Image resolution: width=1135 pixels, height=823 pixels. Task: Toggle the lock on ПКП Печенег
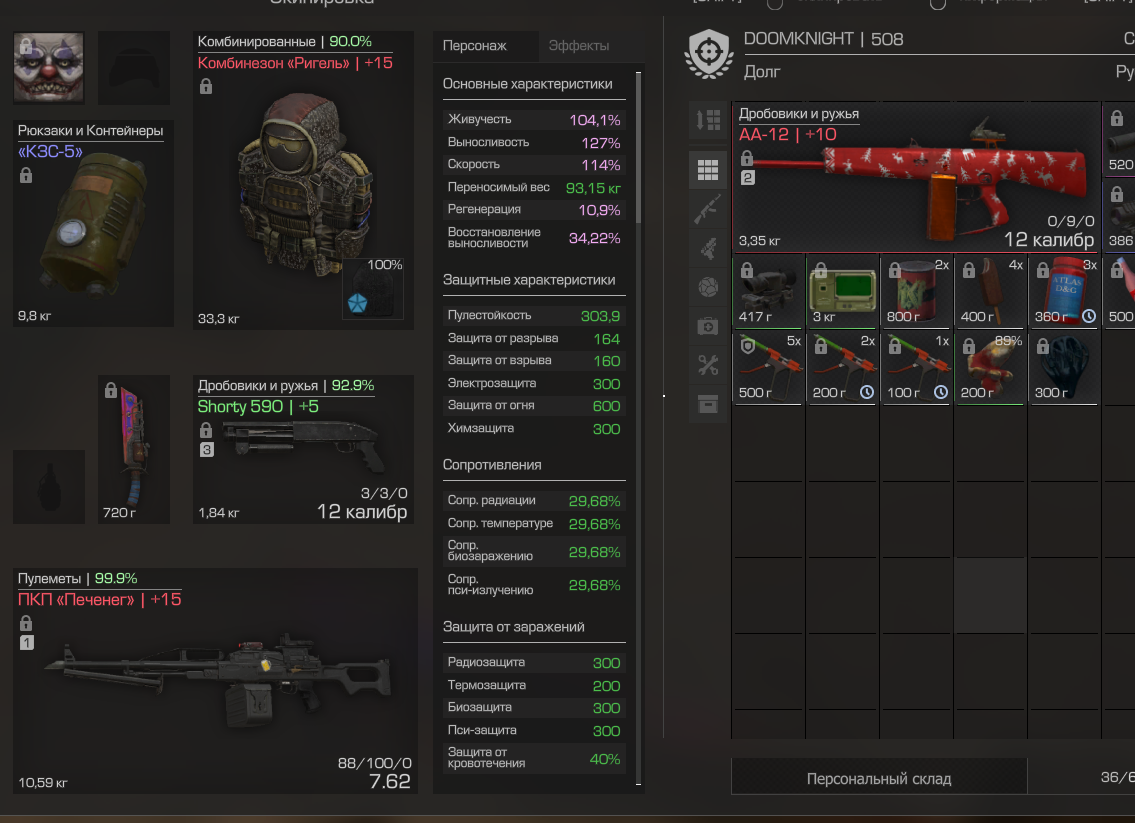pyautogui.click(x=26, y=623)
